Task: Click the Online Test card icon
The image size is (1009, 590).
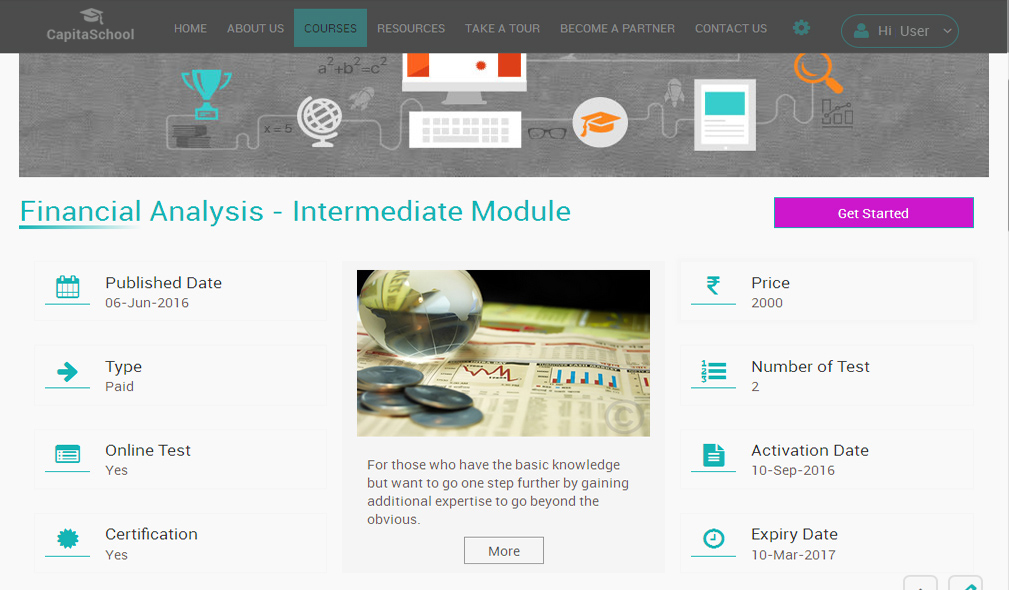Action: click(67, 455)
